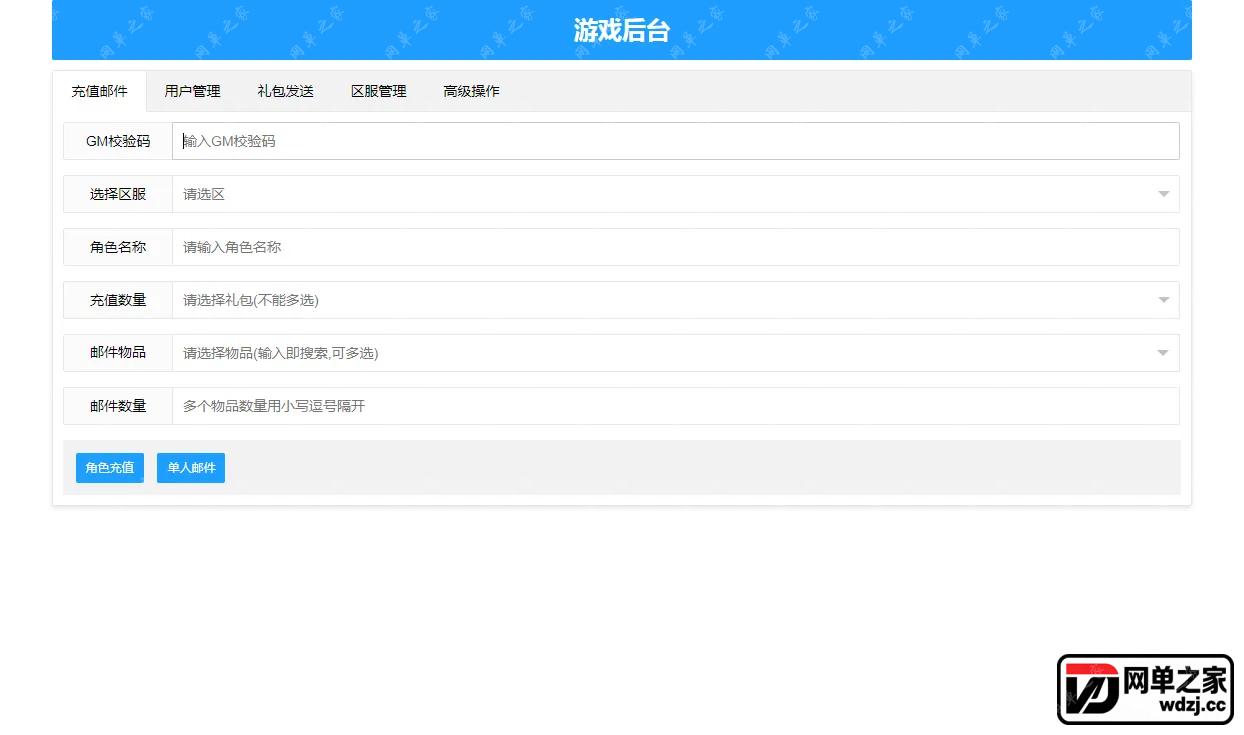Expand the 选择区服 dropdown
Viewport: 1244px width, 735px height.
tap(676, 194)
